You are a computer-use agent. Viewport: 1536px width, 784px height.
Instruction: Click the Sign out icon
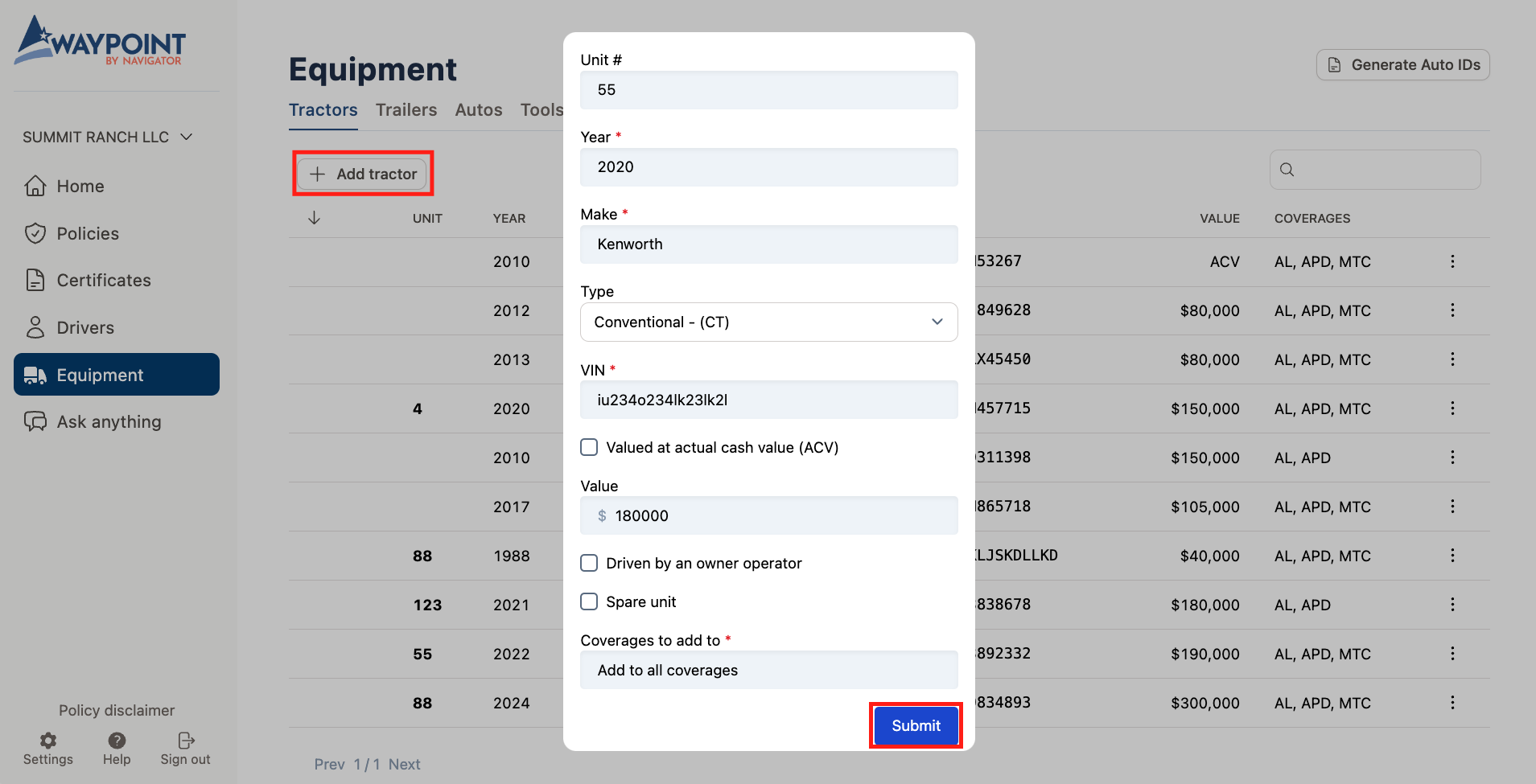pyautogui.click(x=184, y=740)
